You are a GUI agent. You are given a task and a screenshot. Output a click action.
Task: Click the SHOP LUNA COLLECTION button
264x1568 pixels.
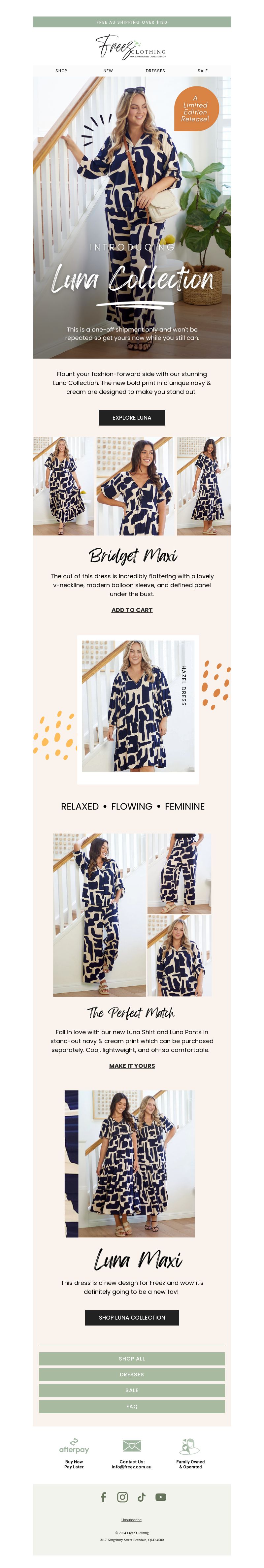point(132,1317)
